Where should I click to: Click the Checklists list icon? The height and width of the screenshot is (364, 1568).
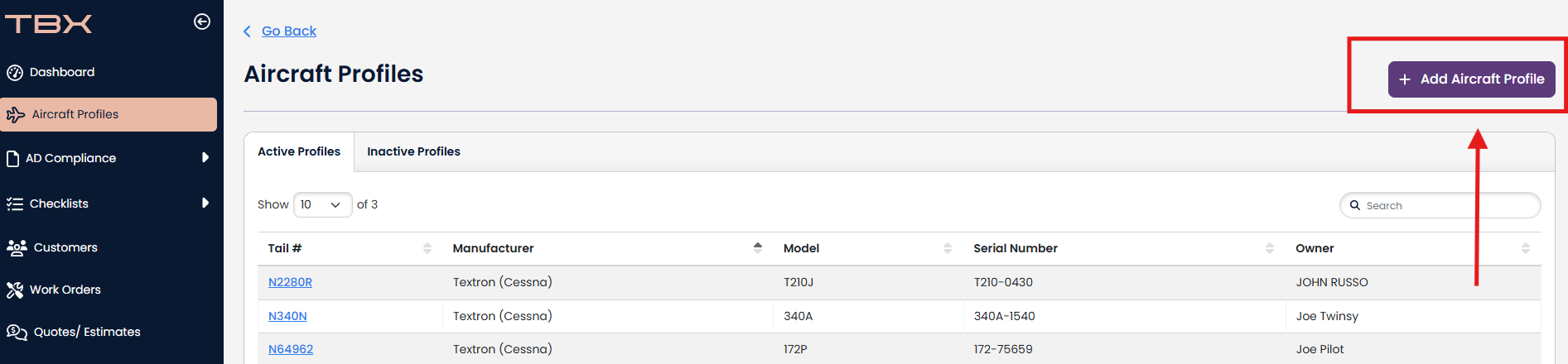pyautogui.click(x=15, y=204)
